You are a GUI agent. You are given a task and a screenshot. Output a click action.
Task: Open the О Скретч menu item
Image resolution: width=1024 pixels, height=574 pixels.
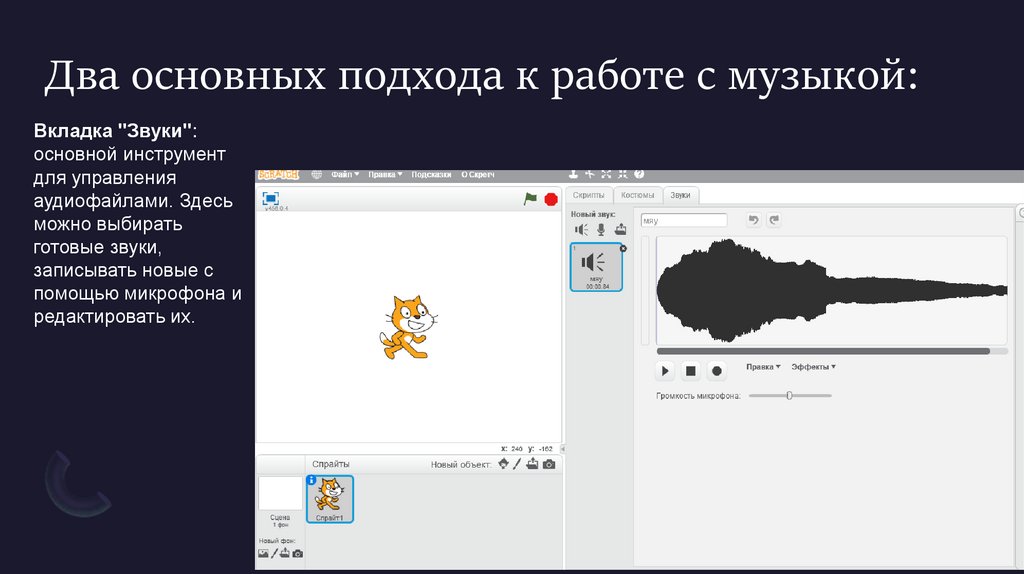point(477,174)
